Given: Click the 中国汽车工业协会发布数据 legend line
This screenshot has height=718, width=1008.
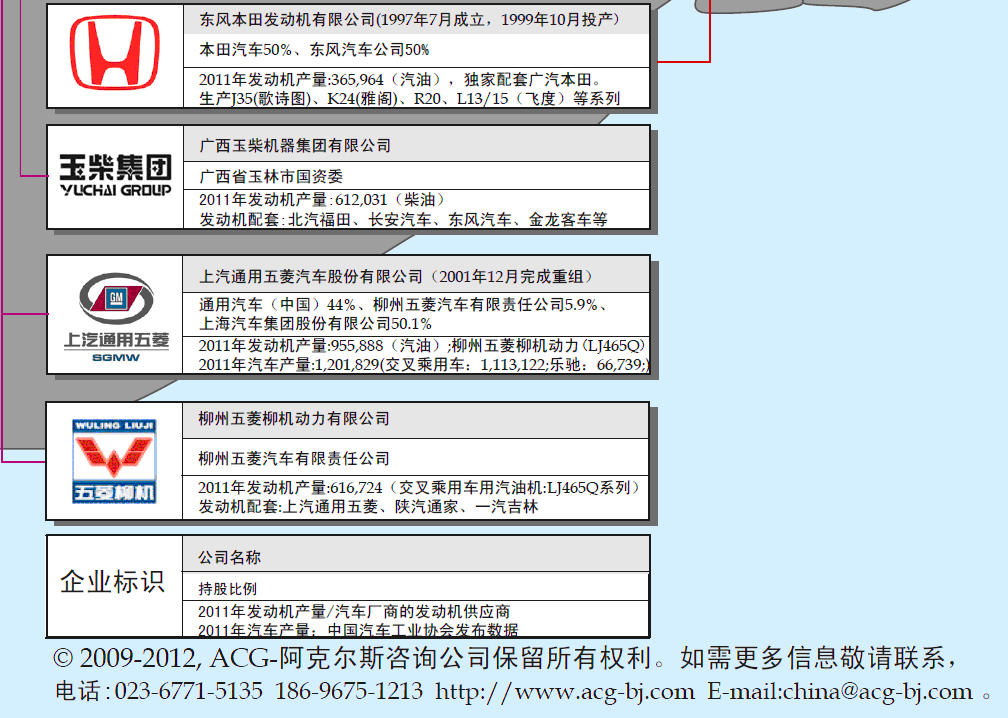Looking at the screenshot, I should pyautogui.click(x=422, y=630).
